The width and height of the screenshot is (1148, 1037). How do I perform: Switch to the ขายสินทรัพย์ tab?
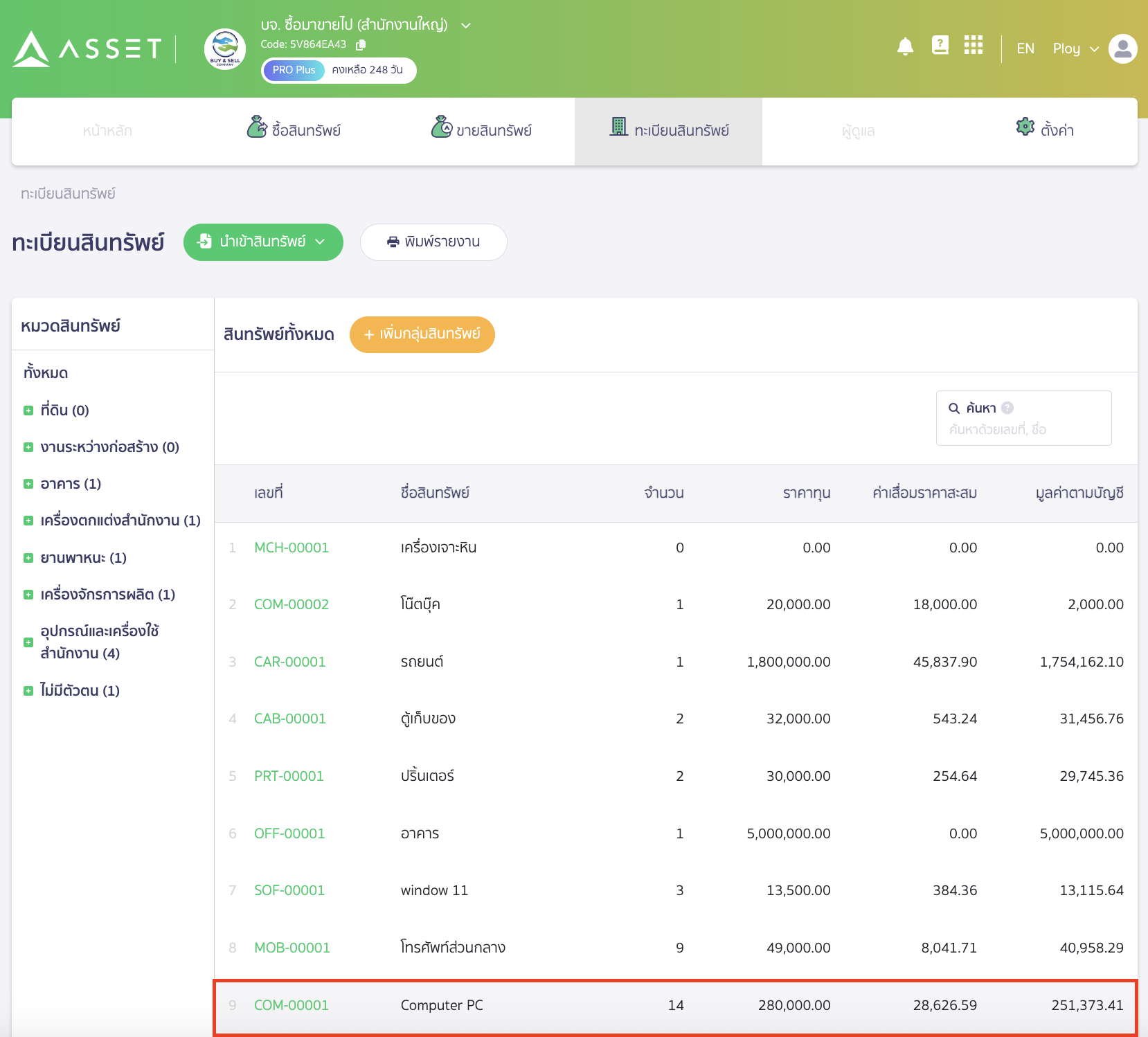482,130
